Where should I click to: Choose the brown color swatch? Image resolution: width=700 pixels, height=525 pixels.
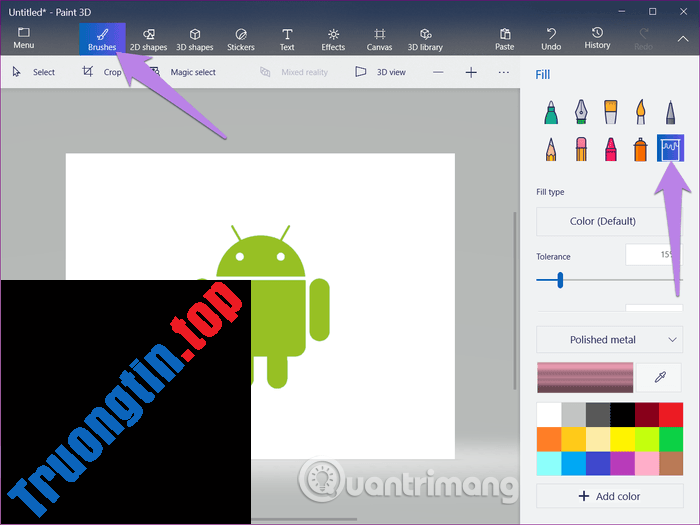pos(671,463)
